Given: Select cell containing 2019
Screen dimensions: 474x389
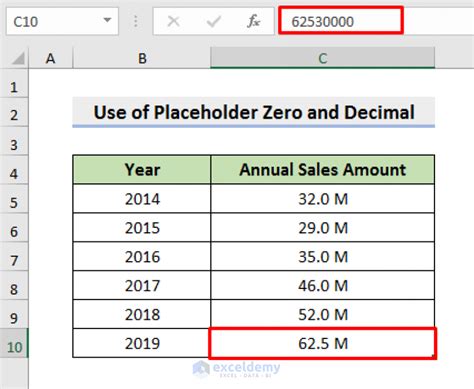Looking at the screenshot, I should (x=142, y=343).
